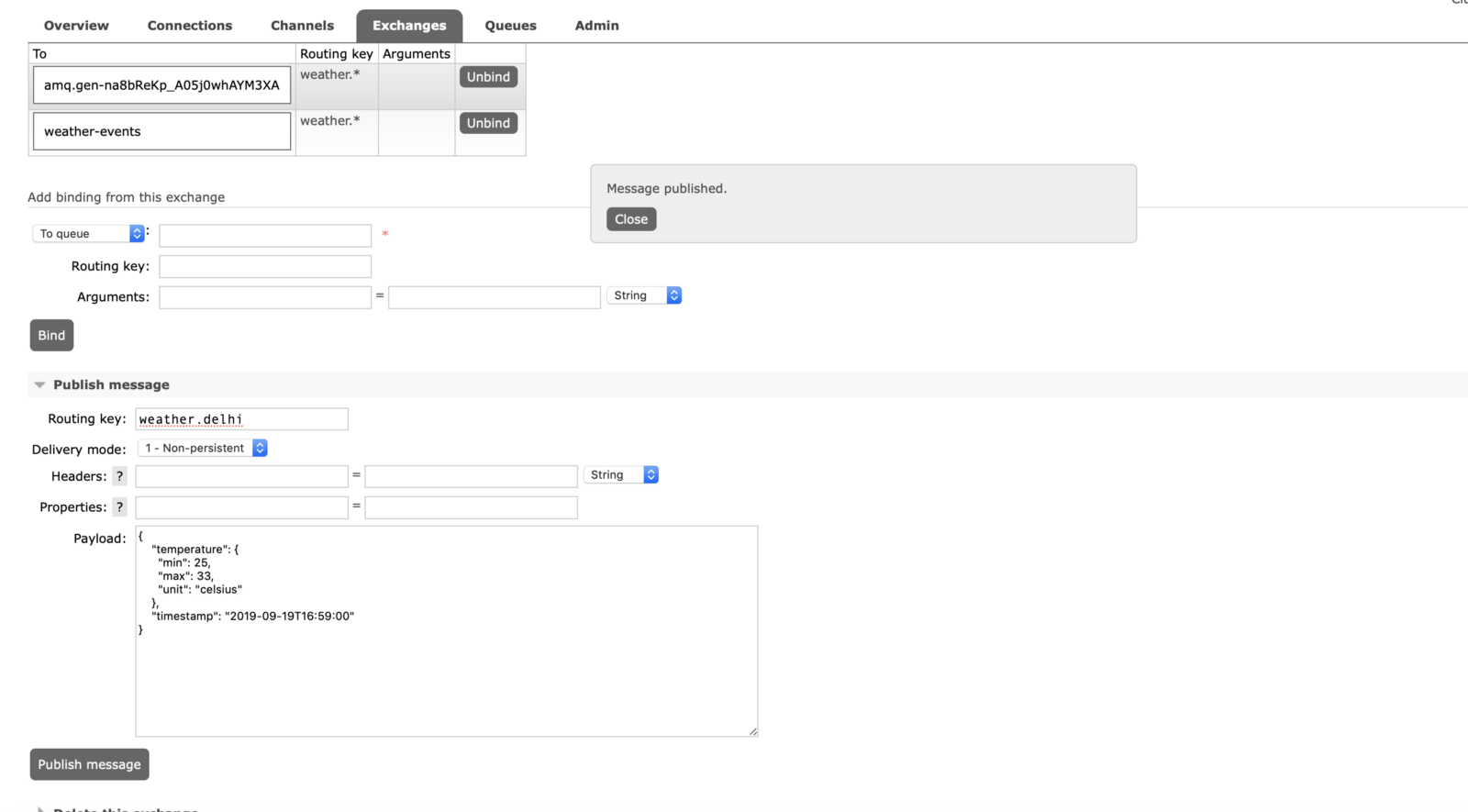
Task: Open the Headers type String dropdown
Action: (621, 475)
